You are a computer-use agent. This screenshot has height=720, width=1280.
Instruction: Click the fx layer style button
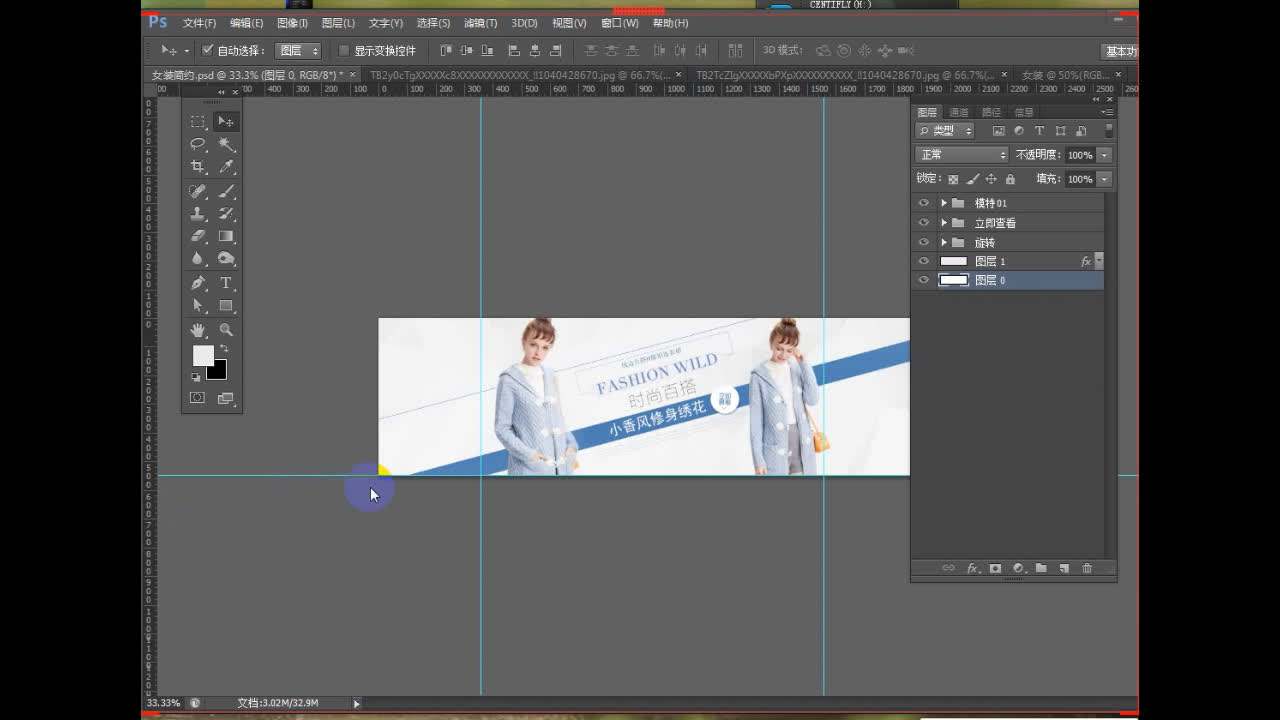(x=971, y=568)
